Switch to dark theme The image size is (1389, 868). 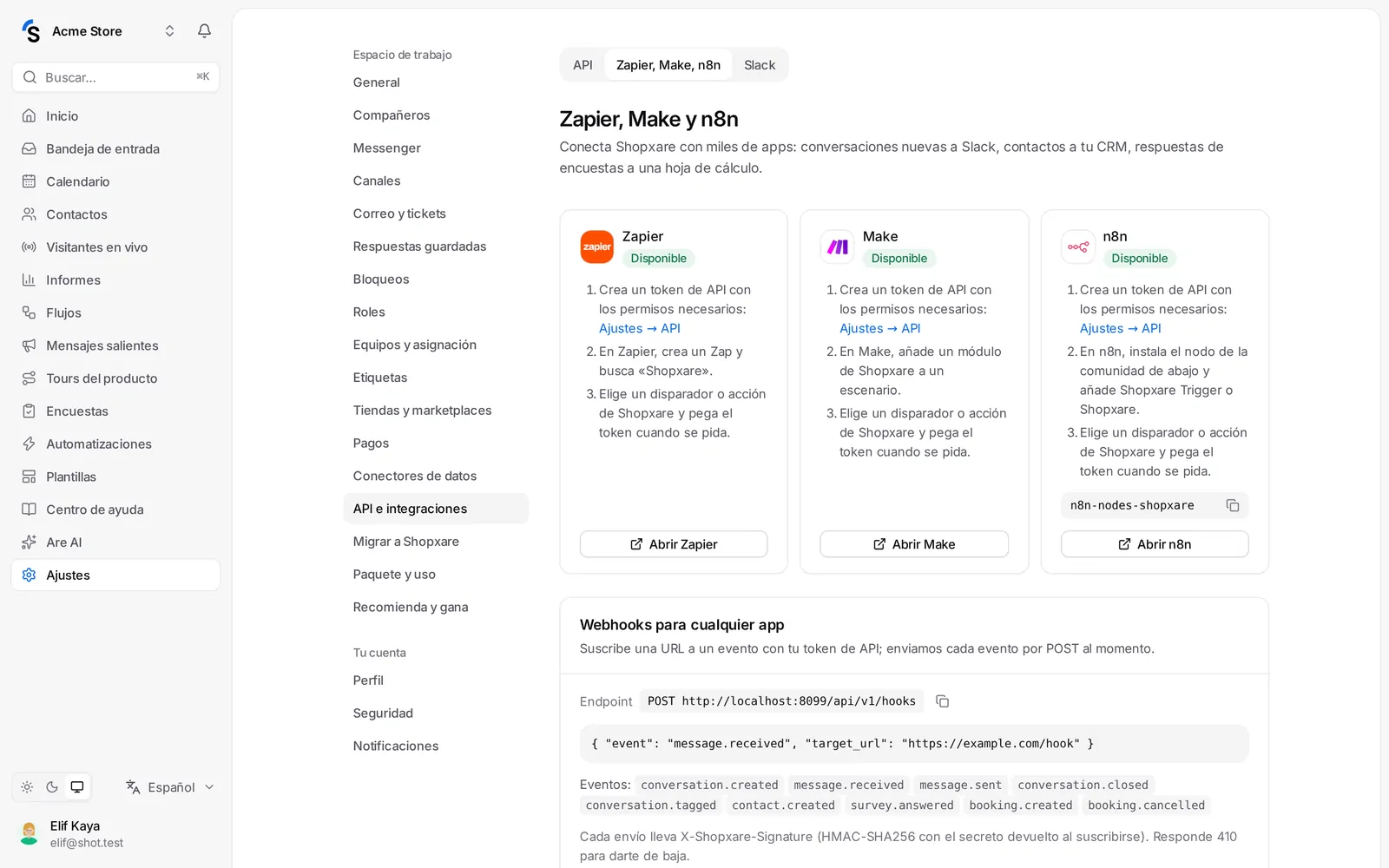coord(52,787)
